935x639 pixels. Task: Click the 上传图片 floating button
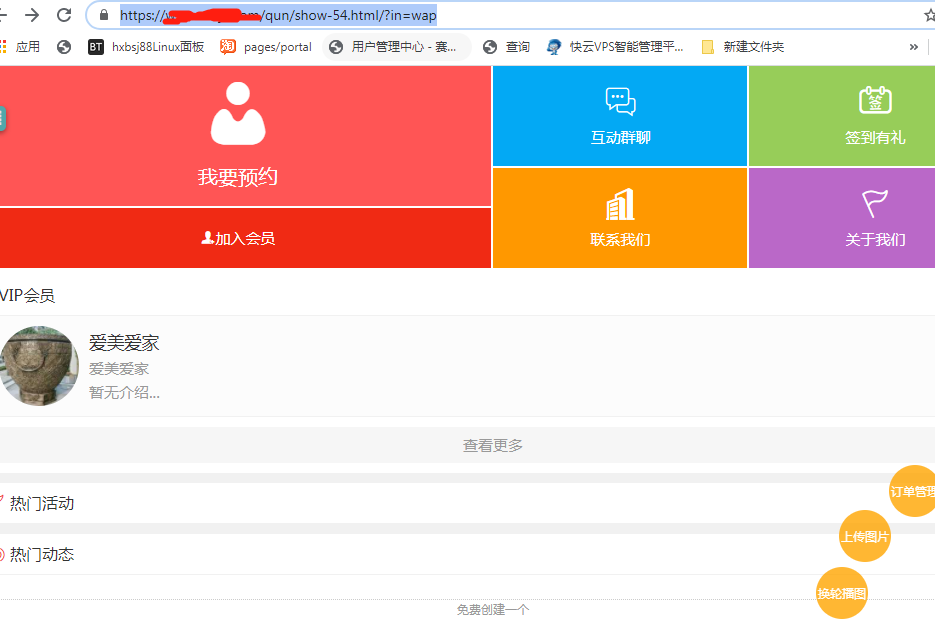tap(864, 537)
